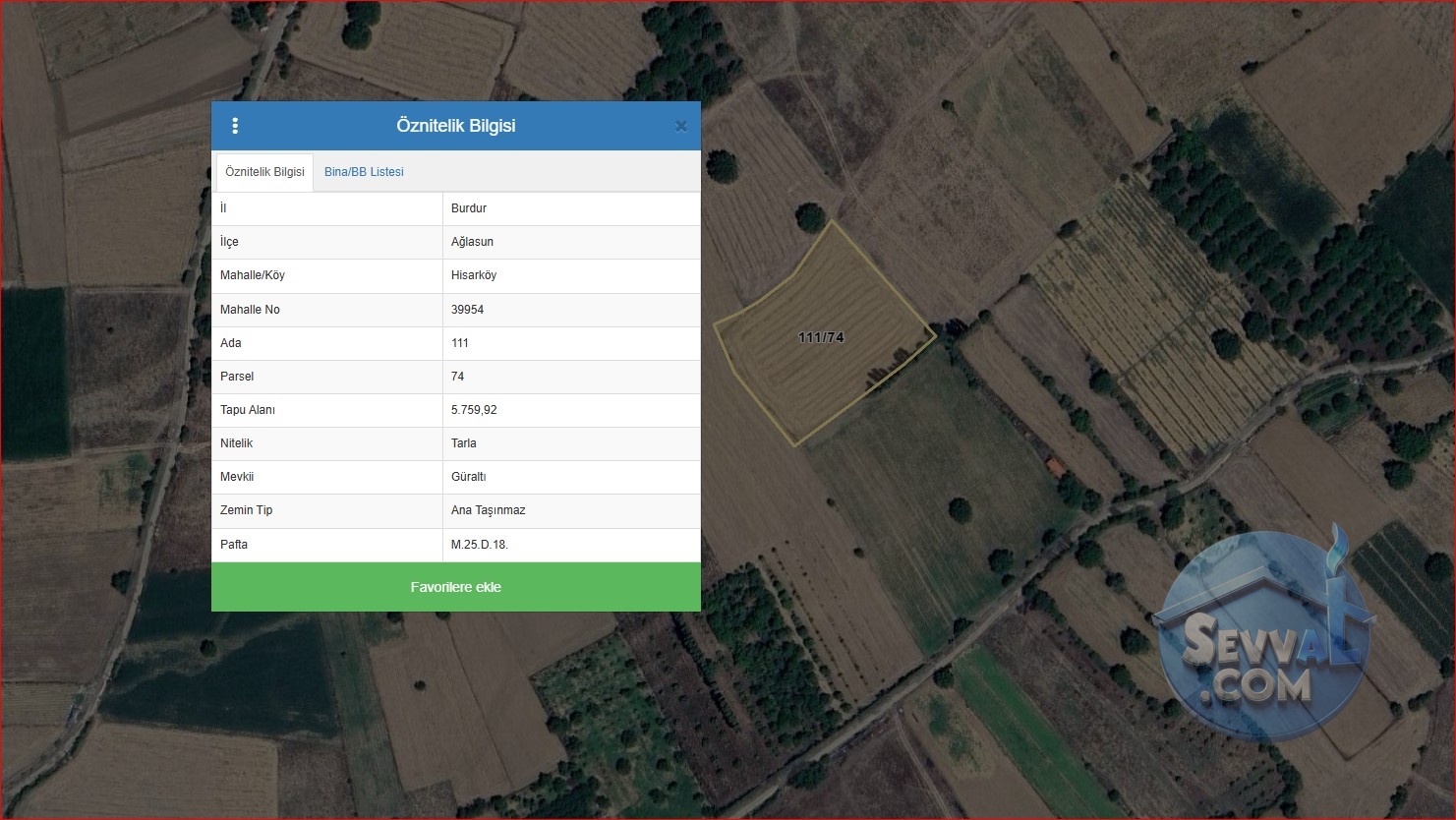Click the Öznitelik Bilgisi header title

(x=456, y=126)
